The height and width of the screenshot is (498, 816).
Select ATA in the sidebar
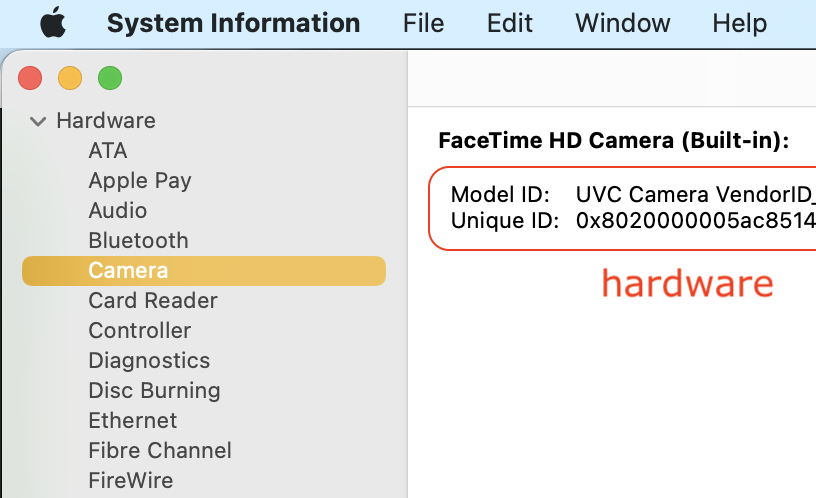coord(108,151)
